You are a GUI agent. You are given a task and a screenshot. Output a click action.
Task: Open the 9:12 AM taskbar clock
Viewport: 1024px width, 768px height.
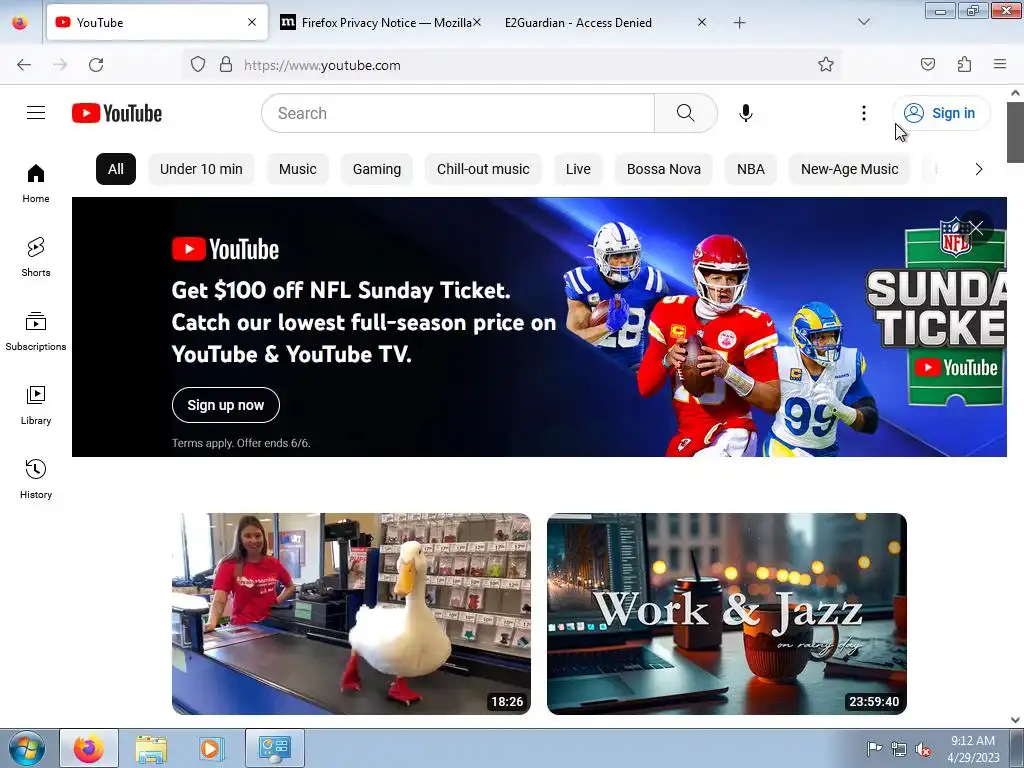click(973, 748)
